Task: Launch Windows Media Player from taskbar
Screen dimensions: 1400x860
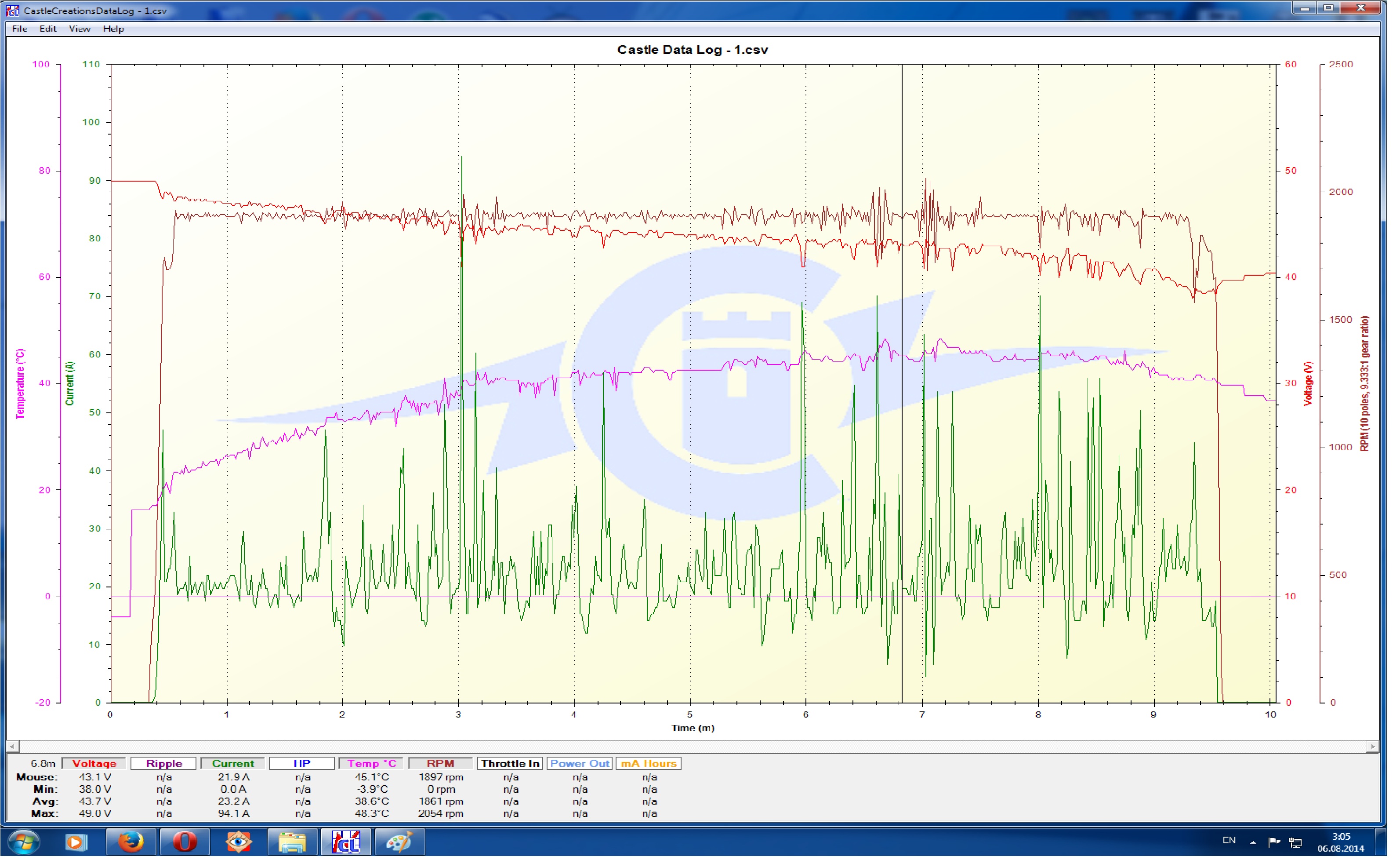Action: 76,842
